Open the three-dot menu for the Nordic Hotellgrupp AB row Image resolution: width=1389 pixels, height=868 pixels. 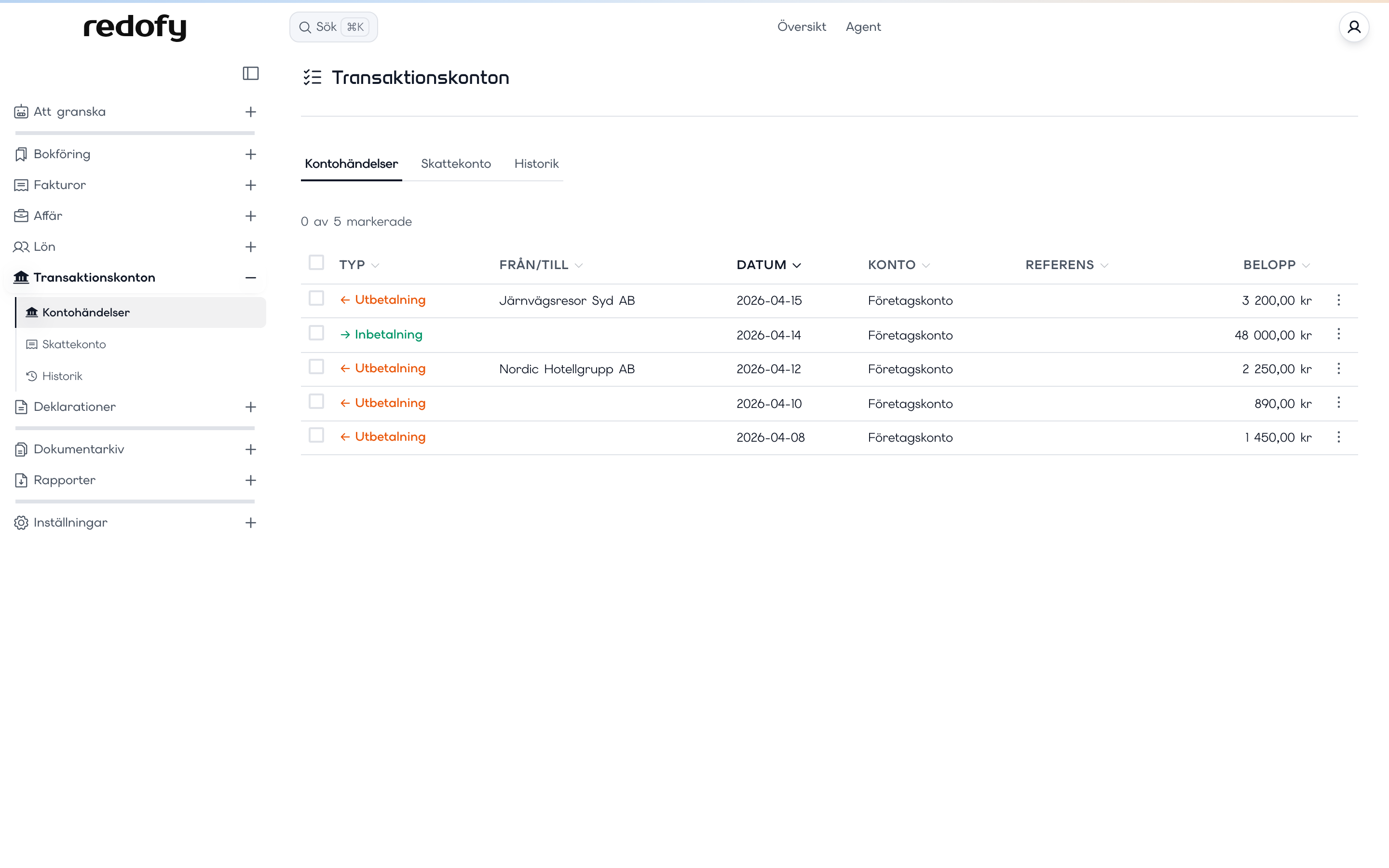tap(1338, 368)
